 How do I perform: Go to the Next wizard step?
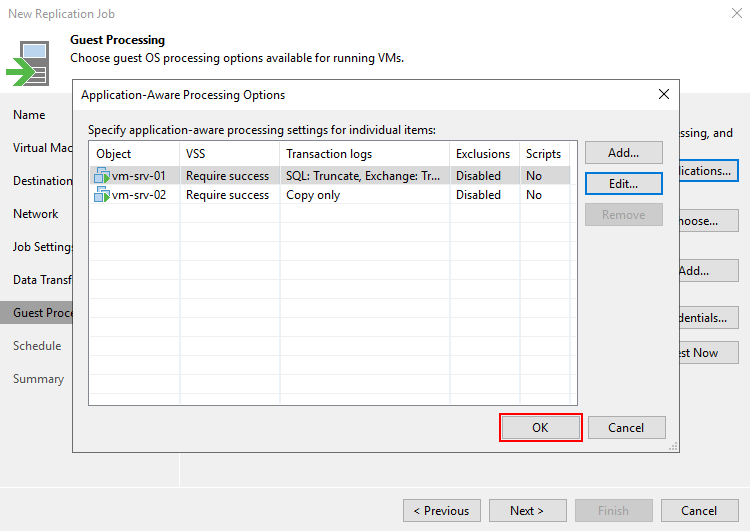click(x=527, y=510)
